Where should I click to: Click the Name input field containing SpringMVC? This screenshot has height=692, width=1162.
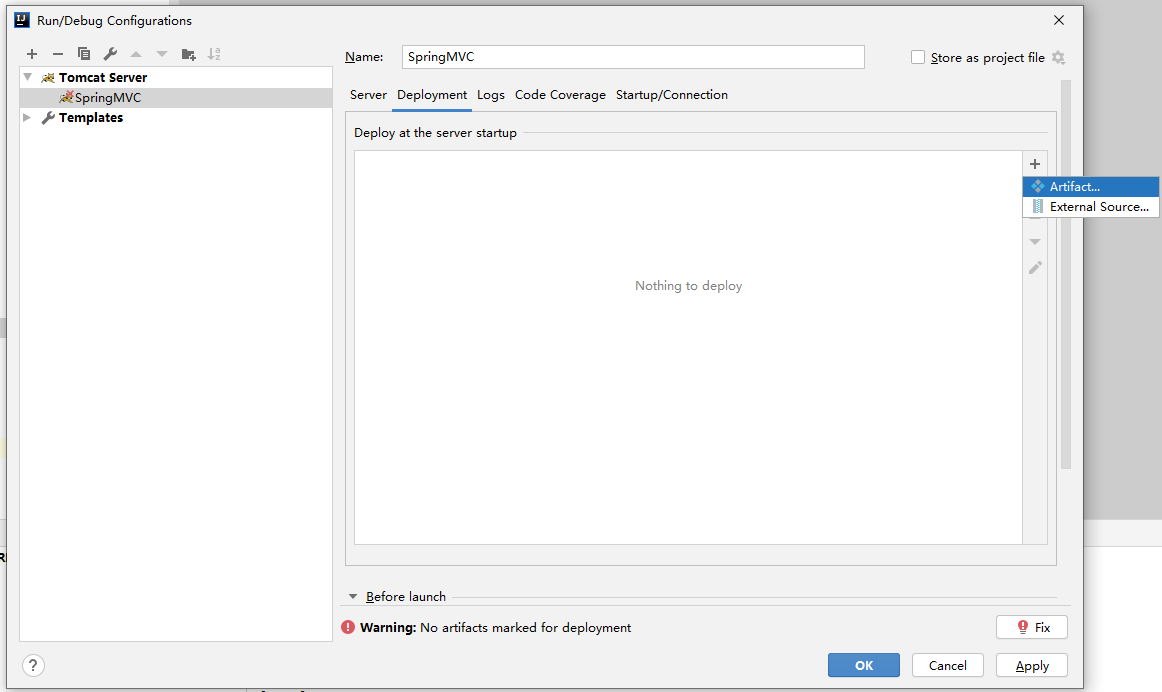634,57
